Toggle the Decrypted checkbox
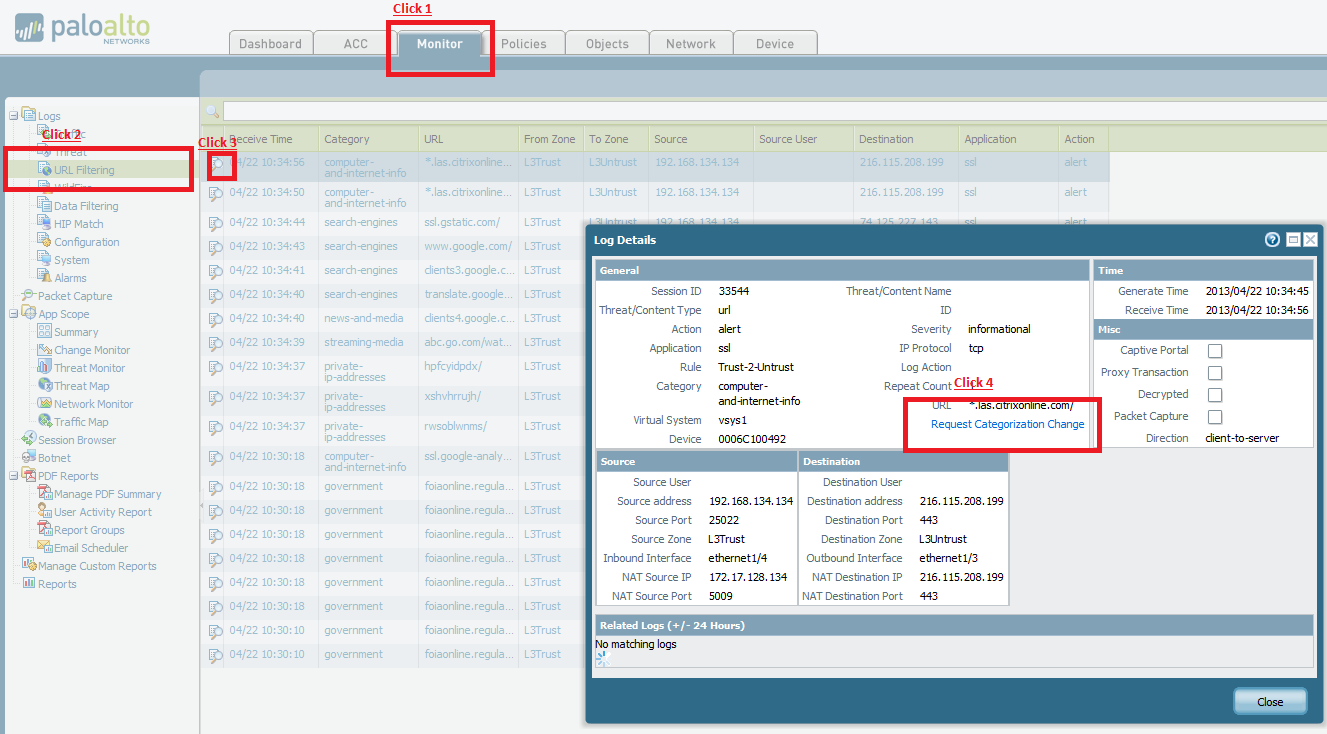Screen dimensions: 1327x734 [x=1215, y=395]
